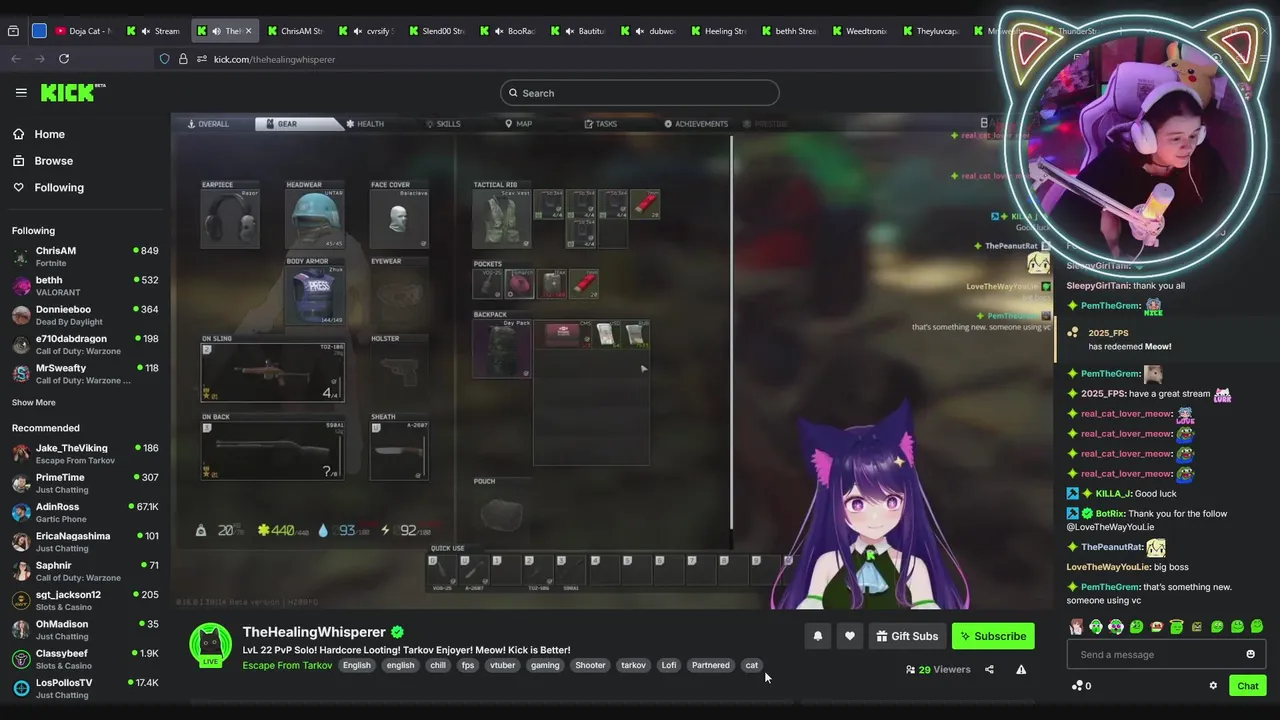Image resolution: width=1280 pixels, height=720 pixels.
Task: Click the cat tag
Action: pos(752,665)
